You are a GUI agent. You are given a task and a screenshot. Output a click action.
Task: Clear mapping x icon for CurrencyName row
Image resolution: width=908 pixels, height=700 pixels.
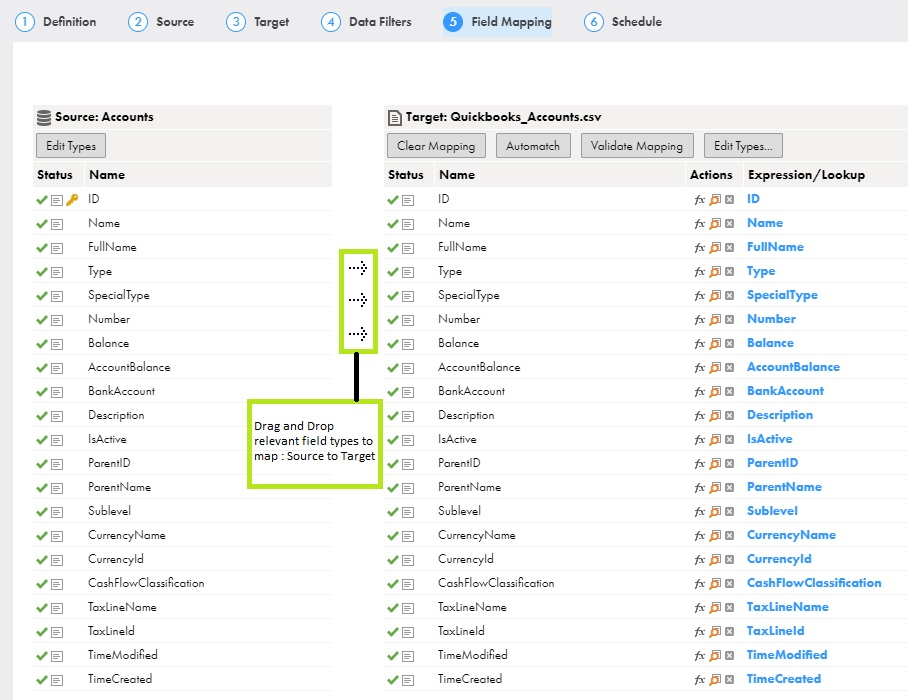pyautogui.click(x=730, y=536)
